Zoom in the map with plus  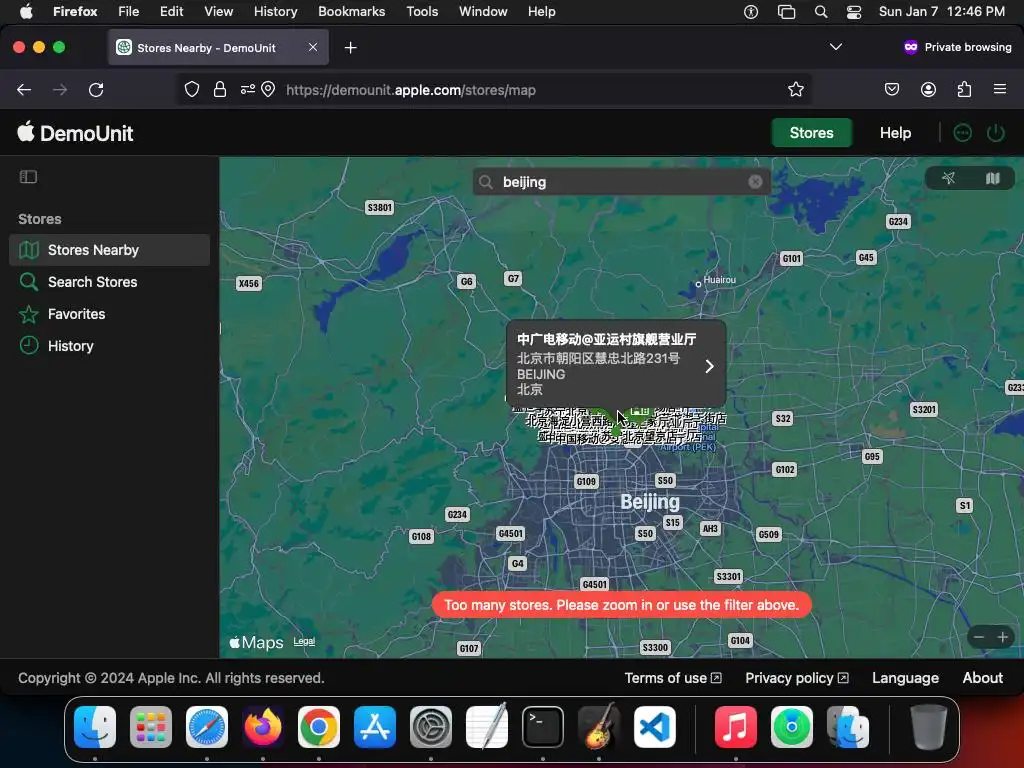1002,637
